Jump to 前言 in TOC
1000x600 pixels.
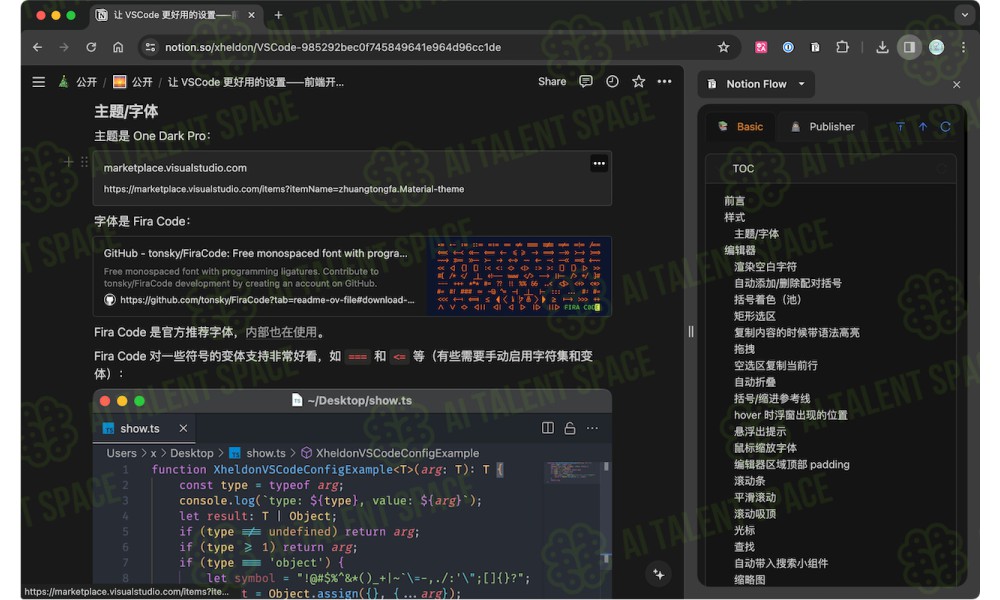tap(734, 201)
